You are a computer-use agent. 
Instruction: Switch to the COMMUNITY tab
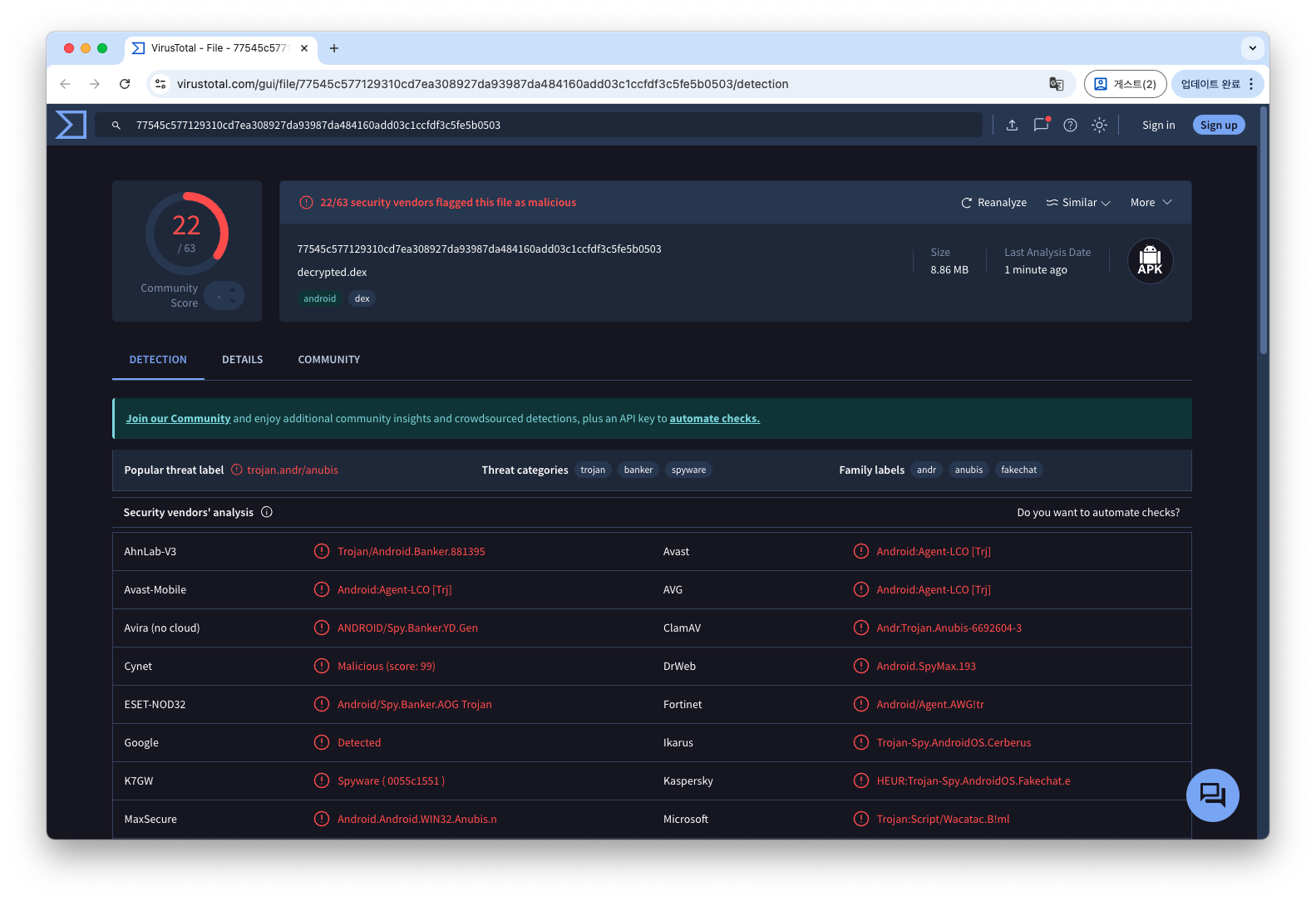[x=329, y=360]
